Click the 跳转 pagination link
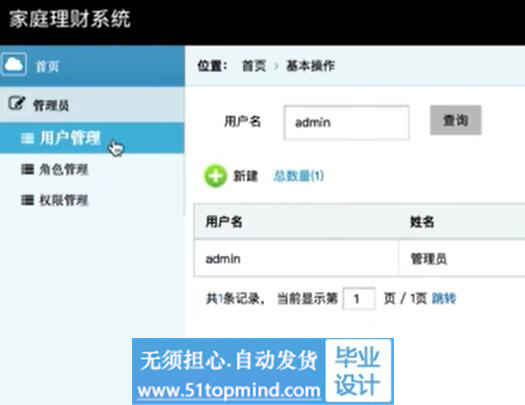 [444, 298]
